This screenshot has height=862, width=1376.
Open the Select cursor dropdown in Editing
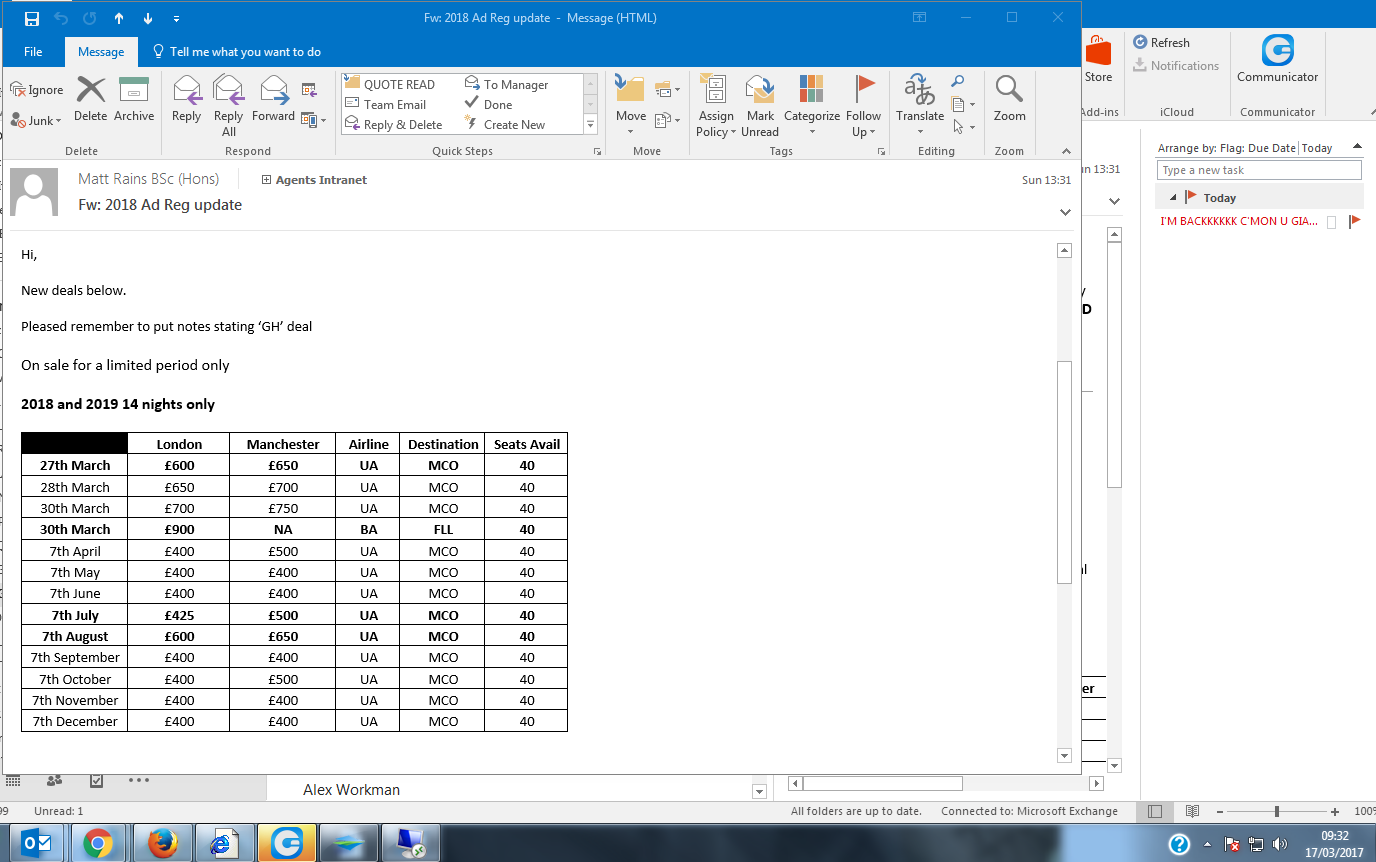coord(963,127)
